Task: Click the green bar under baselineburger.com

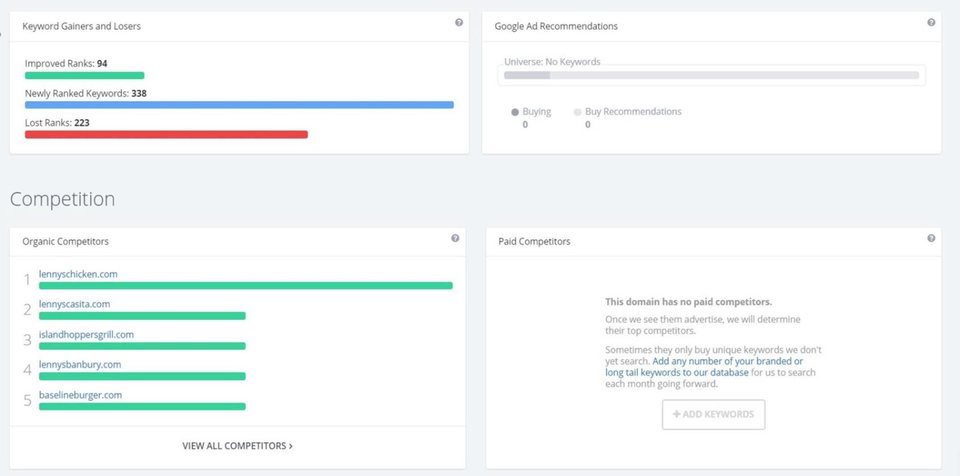Action: coord(142,407)
